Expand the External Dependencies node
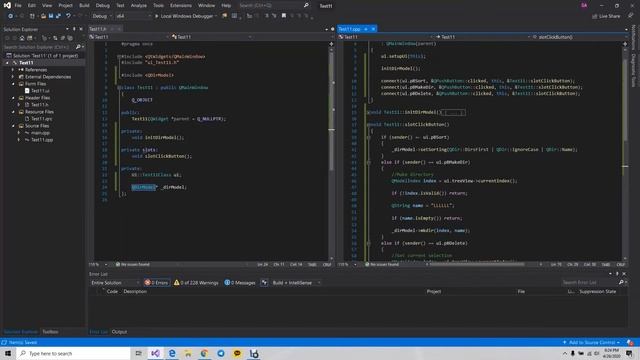 pyautogui.click(x=13, y=77)
